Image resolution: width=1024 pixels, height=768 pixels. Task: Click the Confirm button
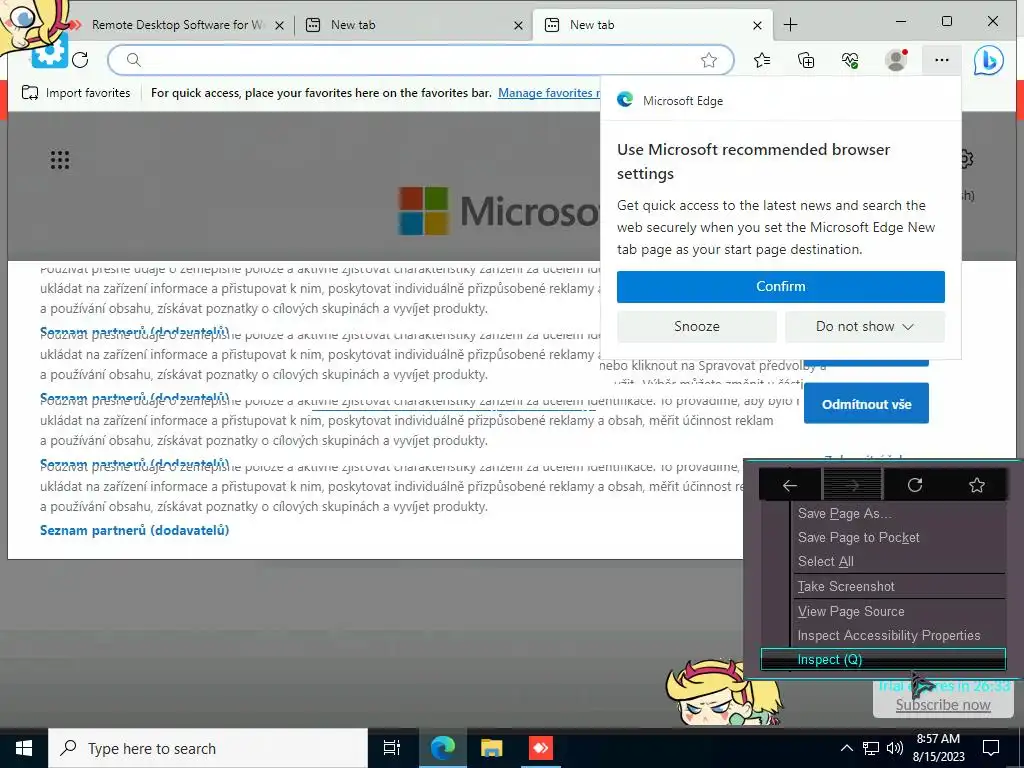(x=780, y=287)
